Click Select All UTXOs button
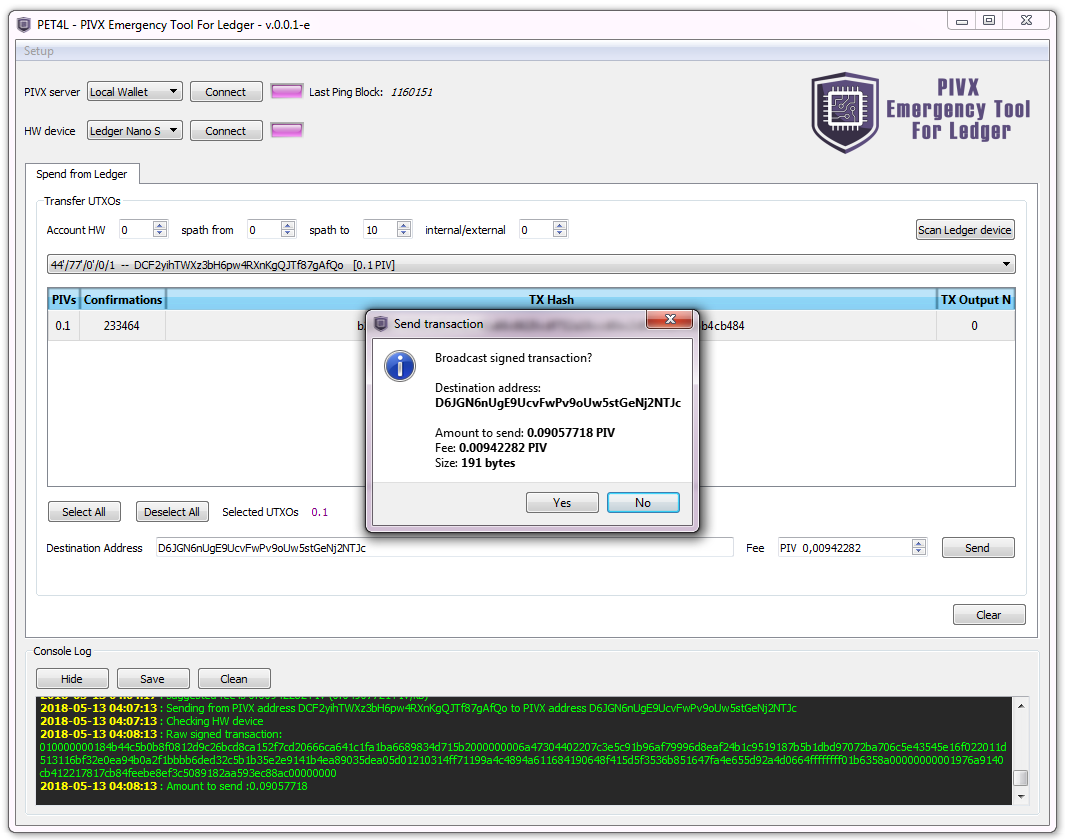 coord(84,511)
